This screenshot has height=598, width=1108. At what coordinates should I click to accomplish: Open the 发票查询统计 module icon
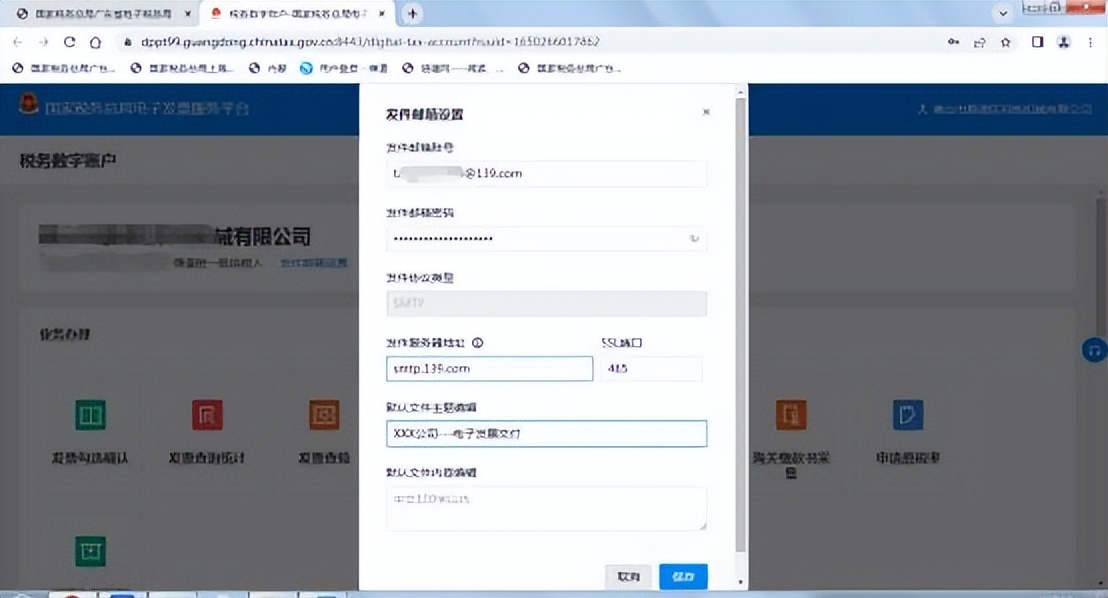[x=206, y=414]
